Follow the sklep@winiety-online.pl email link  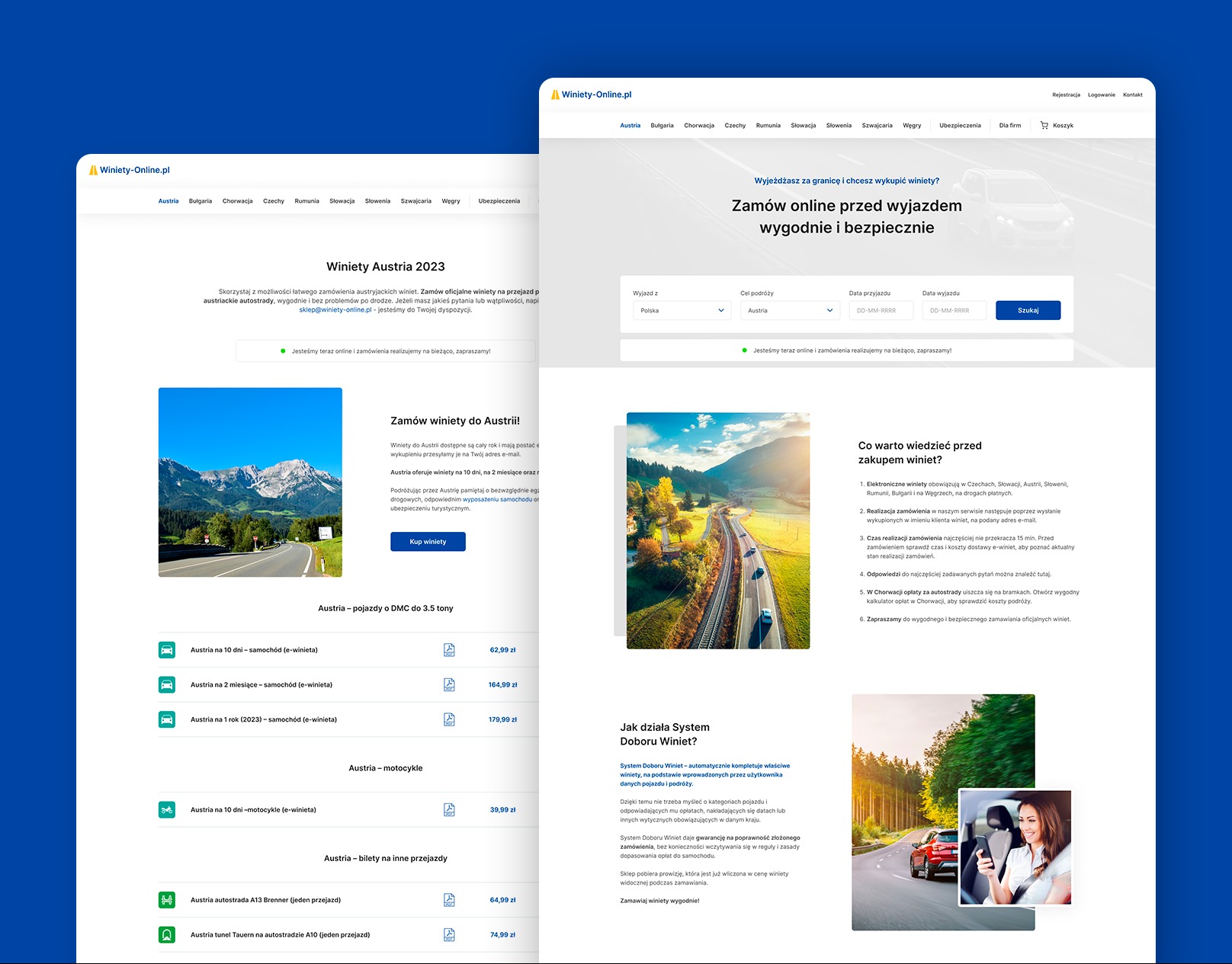335,310
